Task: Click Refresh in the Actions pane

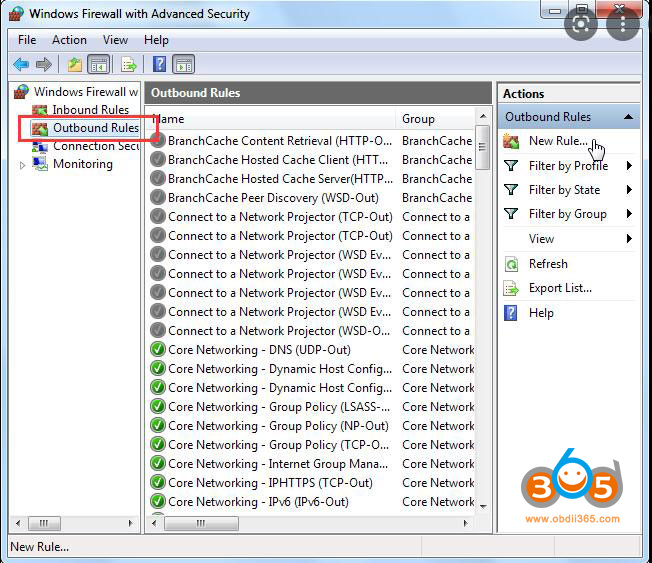Action: coord(548,264)
